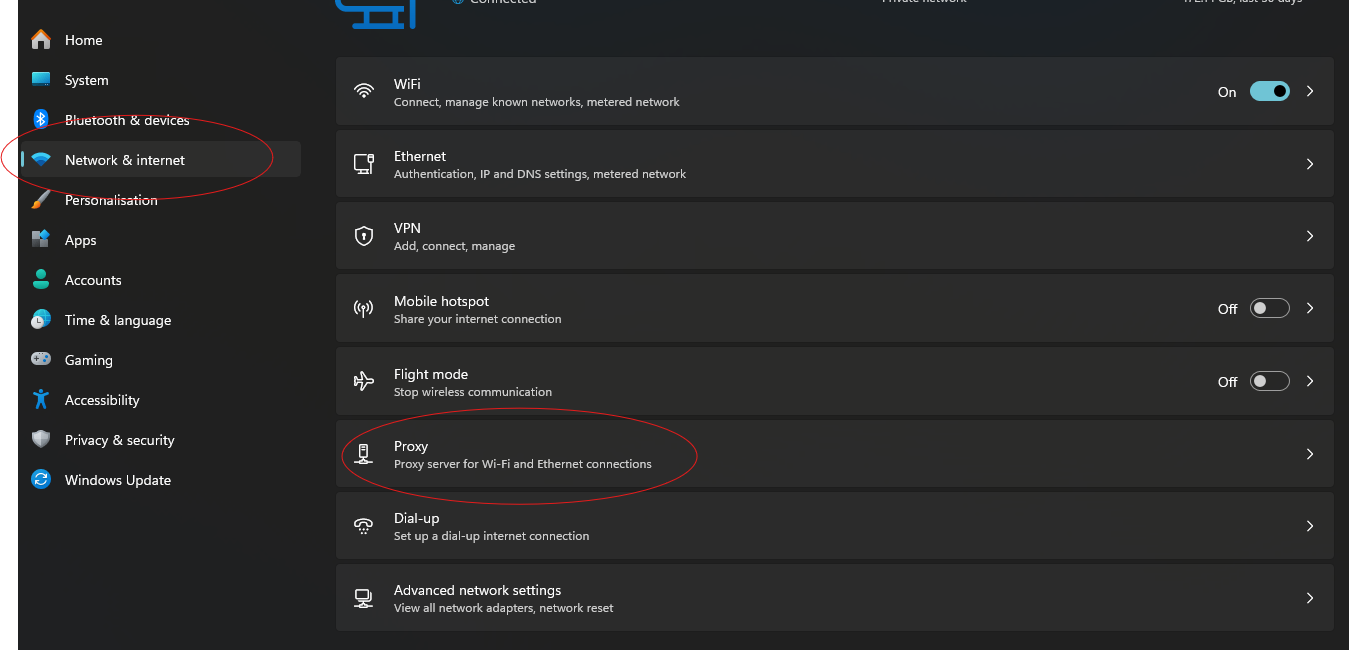Viewport: 1349px width, 650px height.
Task: Click the Accessibility figure icon
Action: point(41,400)
